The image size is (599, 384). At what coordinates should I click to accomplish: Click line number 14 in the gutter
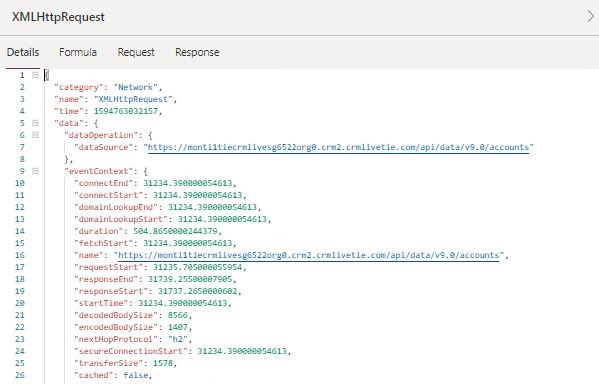20,231
